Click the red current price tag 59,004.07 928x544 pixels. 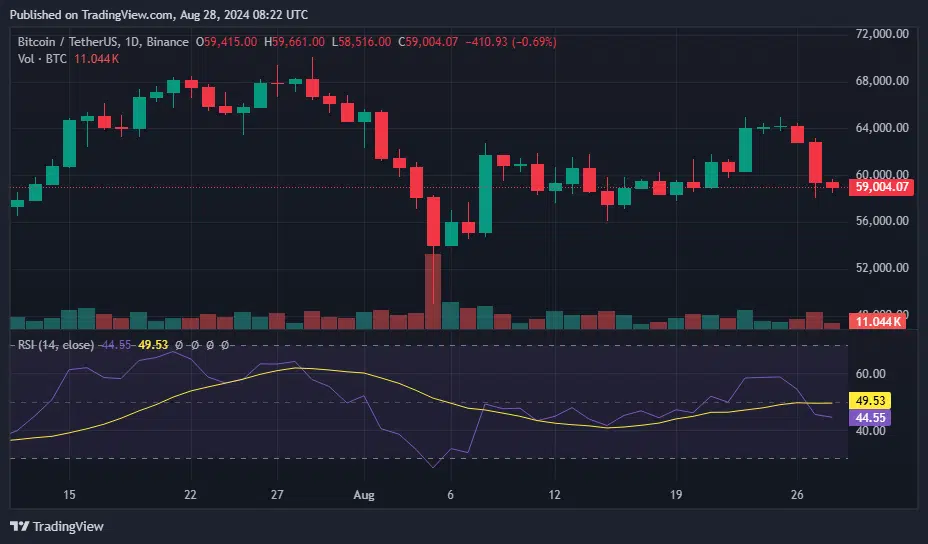click(881, 187)
